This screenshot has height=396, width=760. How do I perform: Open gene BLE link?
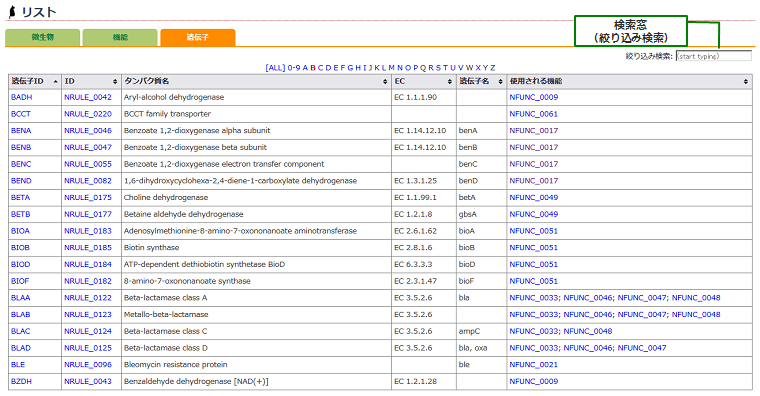pyautogui.click(x=18, y=364)
